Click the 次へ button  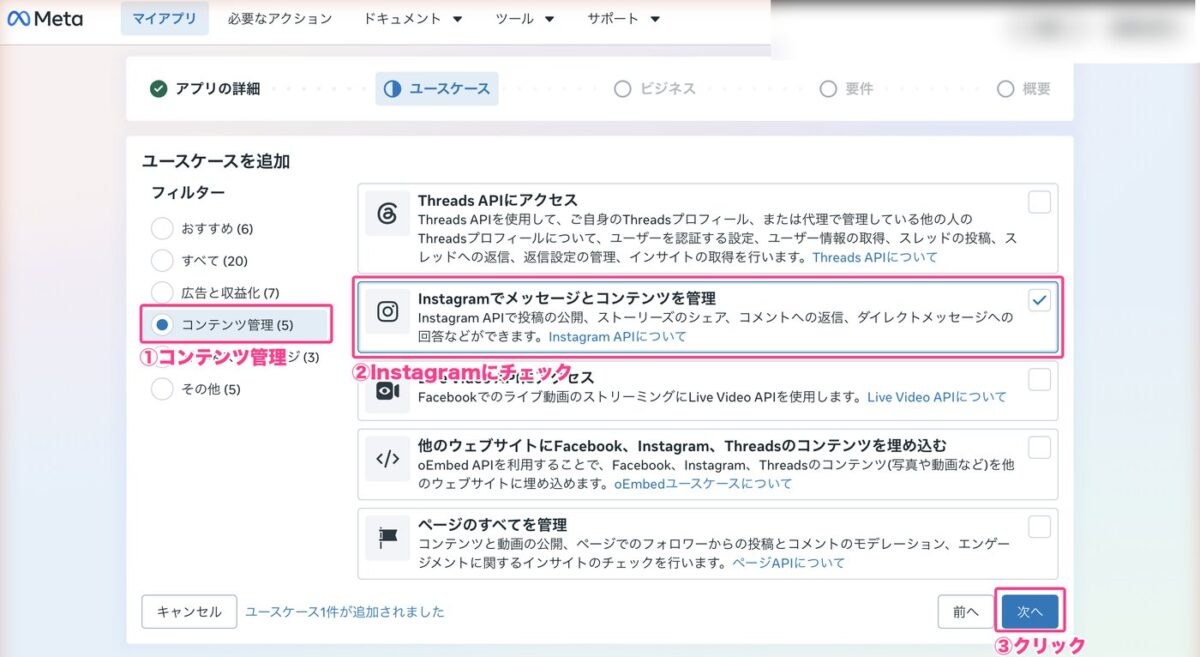point(1030,612)
